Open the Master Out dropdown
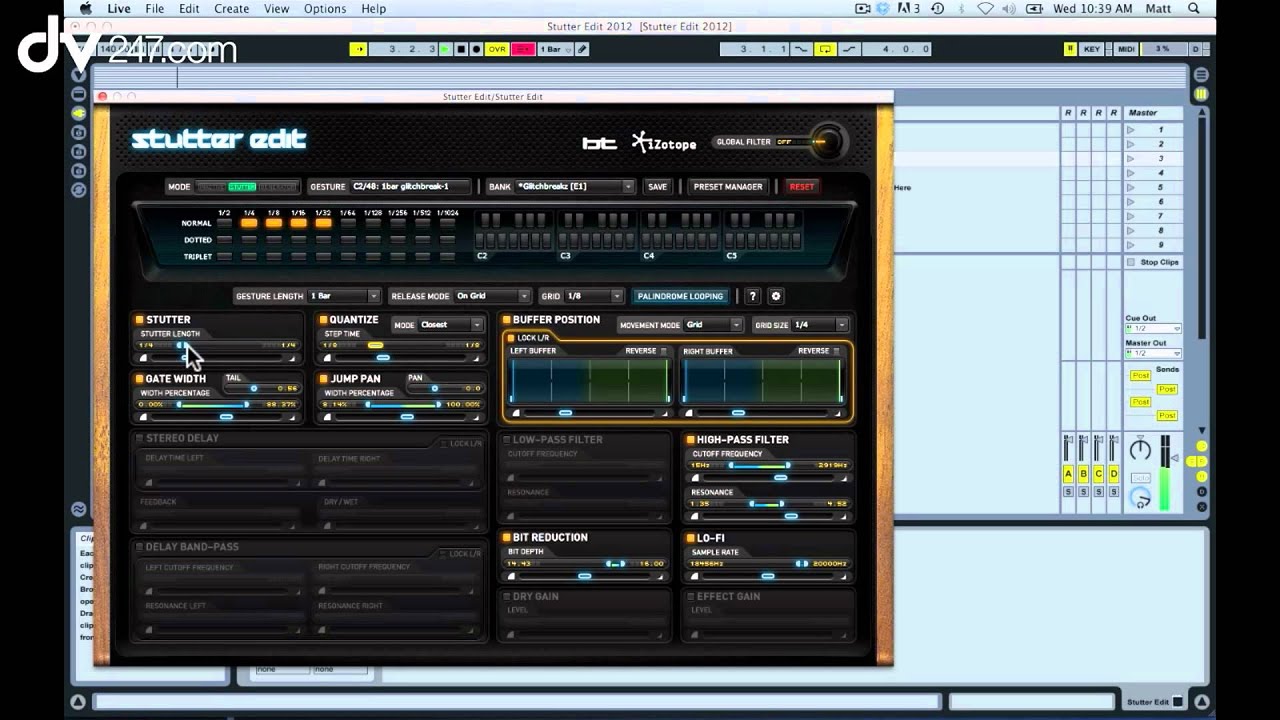 tap(1153, 353)
